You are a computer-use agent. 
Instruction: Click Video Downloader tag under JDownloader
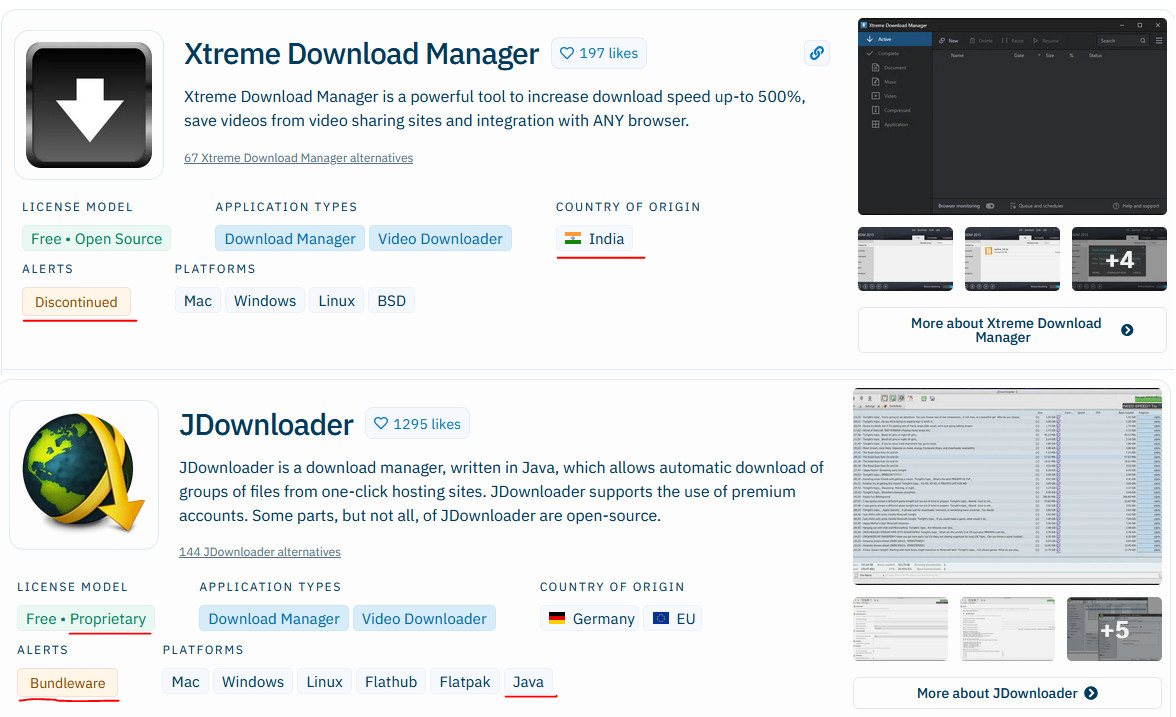(x=424, y=619)
